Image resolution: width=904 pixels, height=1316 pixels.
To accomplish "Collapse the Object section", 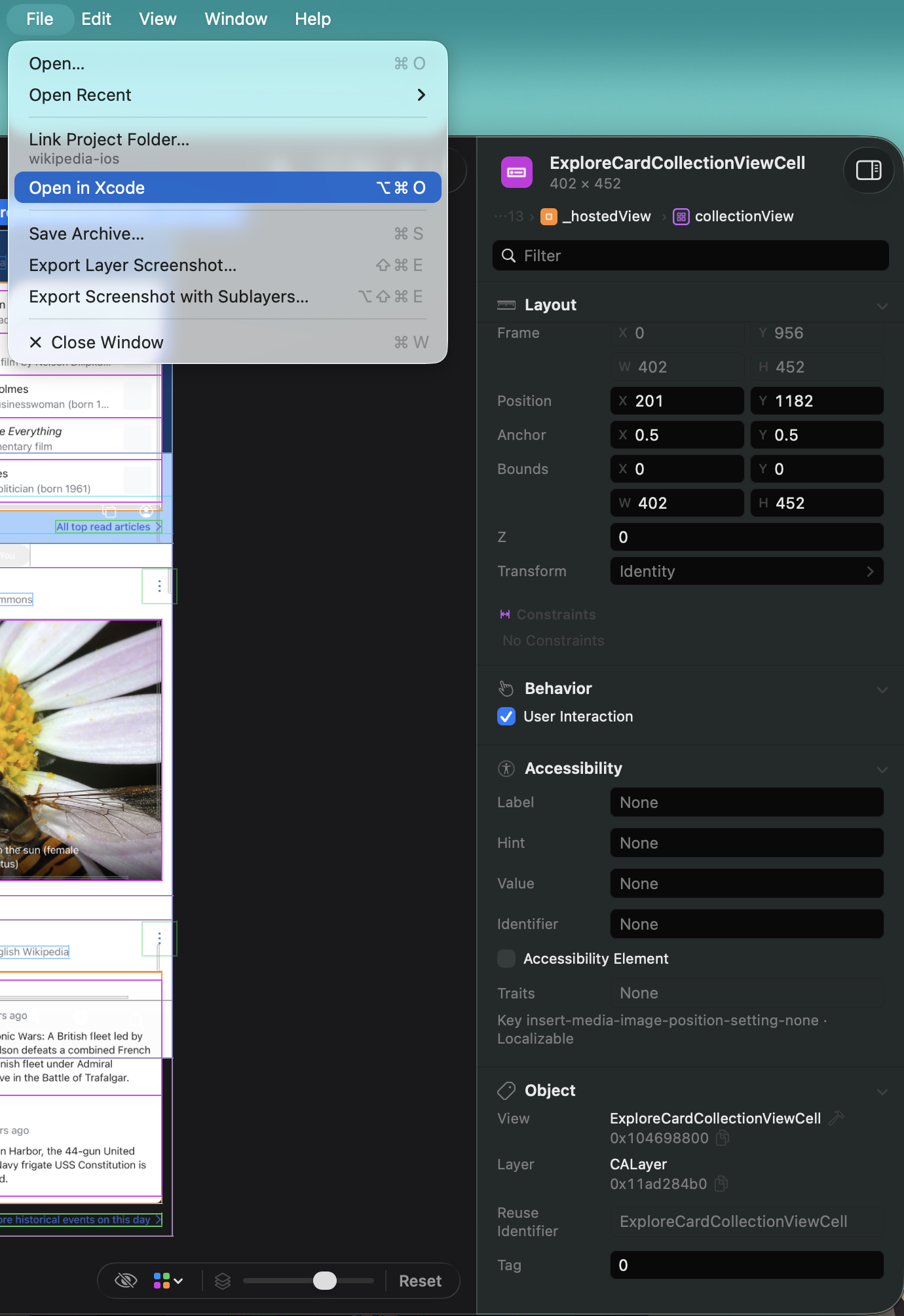I will 882,1091.
